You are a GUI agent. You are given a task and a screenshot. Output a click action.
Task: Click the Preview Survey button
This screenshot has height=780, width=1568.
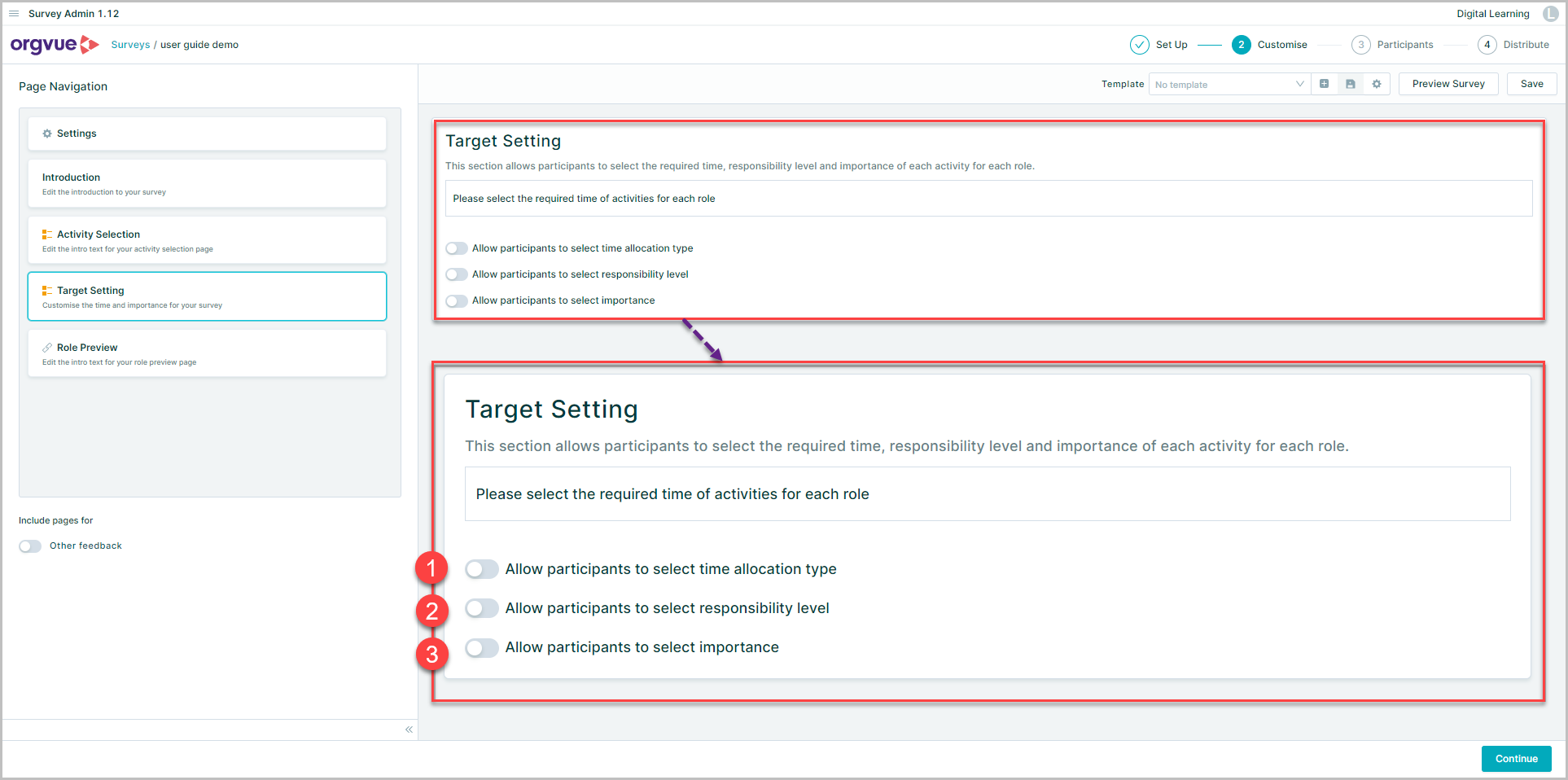[1448, 84]
